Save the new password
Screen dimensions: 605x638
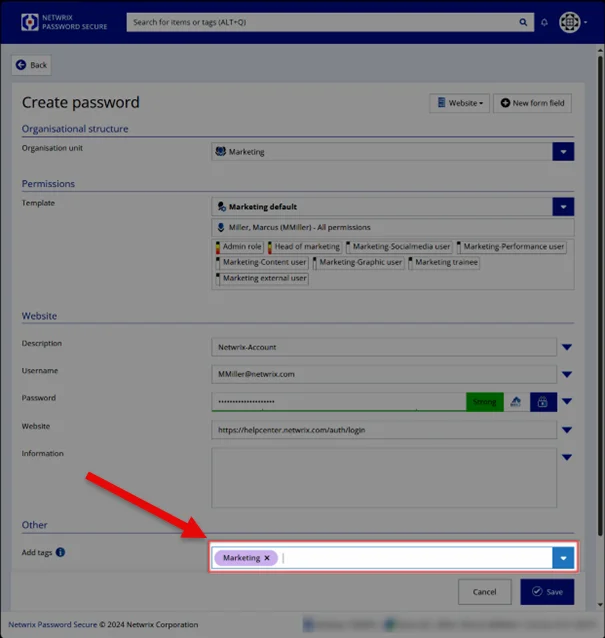[547, 592]
